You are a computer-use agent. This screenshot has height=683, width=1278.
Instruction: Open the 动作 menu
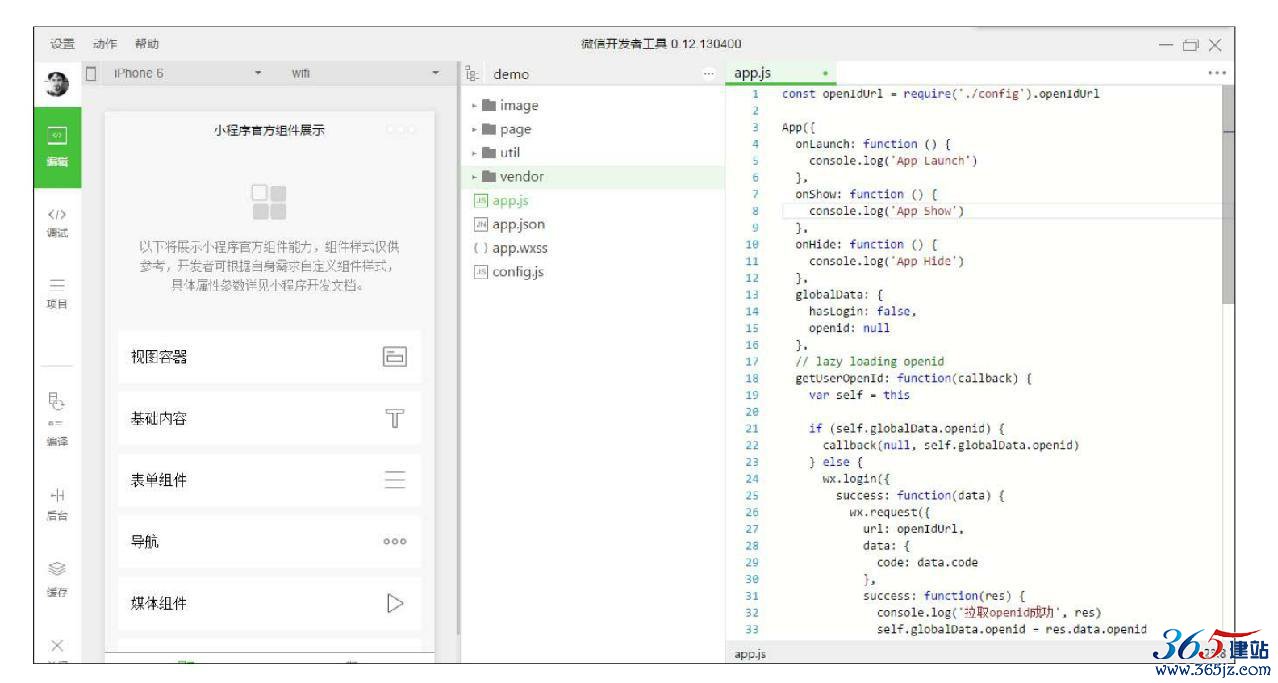105,44
